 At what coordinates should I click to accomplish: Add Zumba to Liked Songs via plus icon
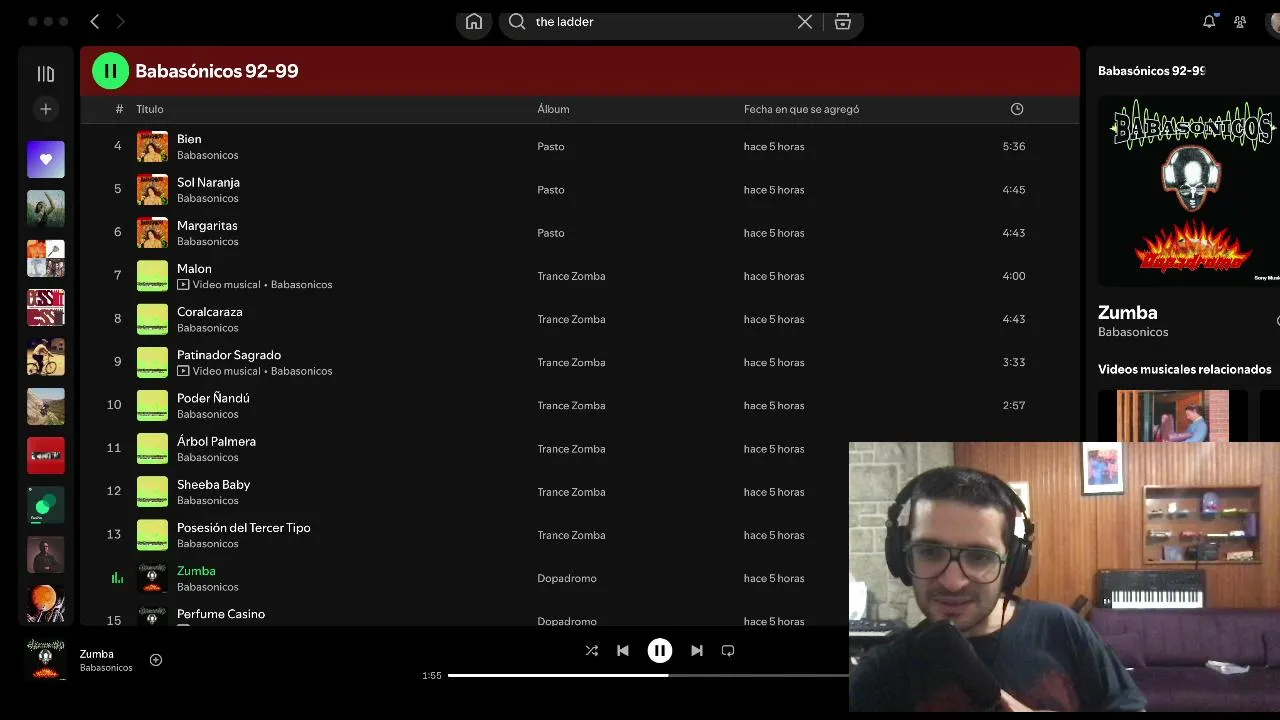coord(156,660)
